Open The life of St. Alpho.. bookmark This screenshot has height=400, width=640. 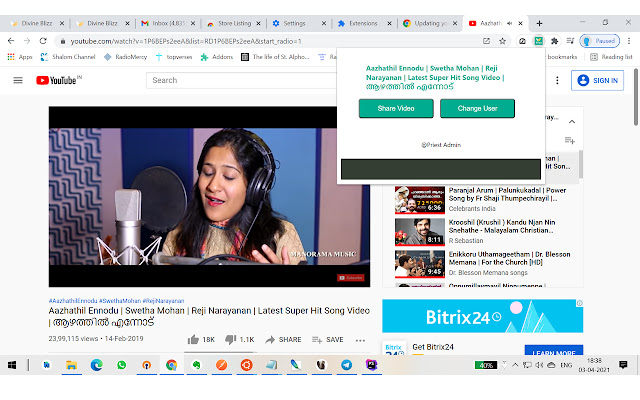(x=275, y=57)
